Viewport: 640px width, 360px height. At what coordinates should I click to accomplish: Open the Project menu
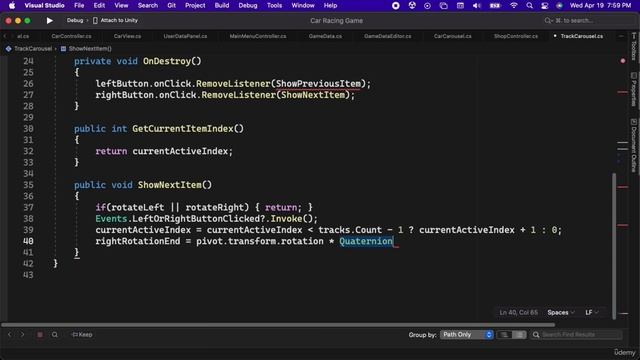[x=195, y=5]
